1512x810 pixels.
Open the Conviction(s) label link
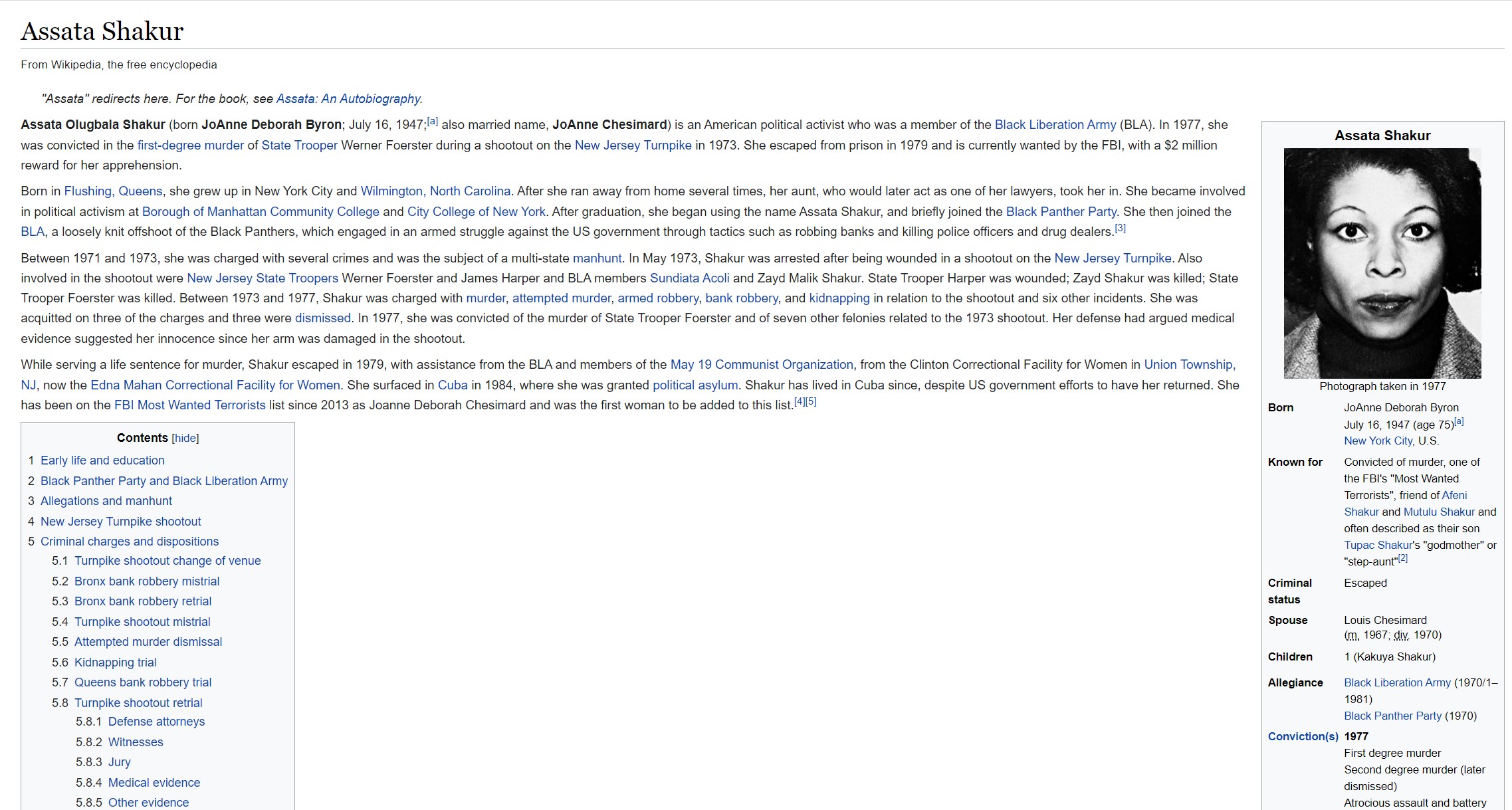[1303, 737]
